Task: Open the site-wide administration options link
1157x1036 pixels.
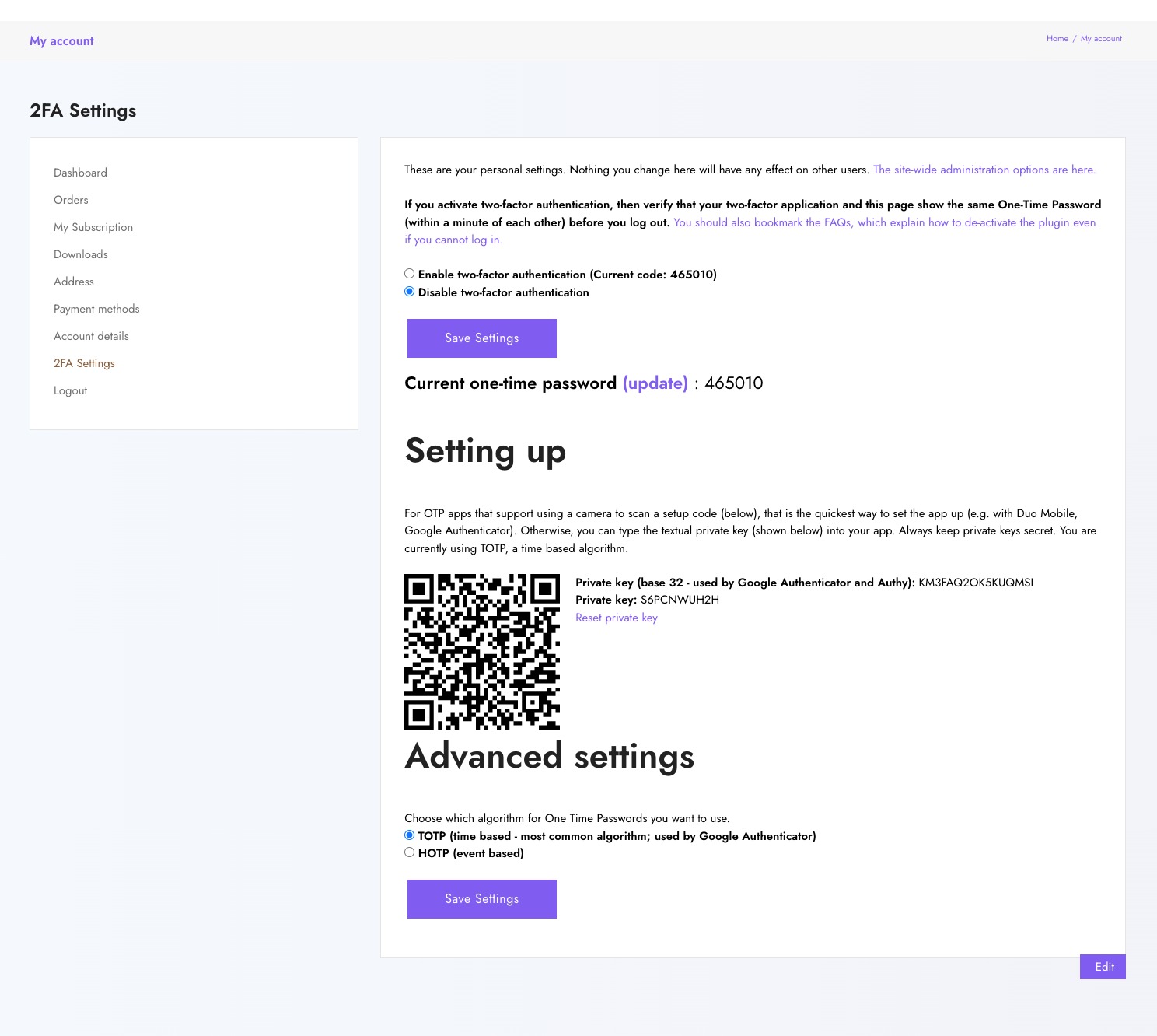Action: pos(984,170)
